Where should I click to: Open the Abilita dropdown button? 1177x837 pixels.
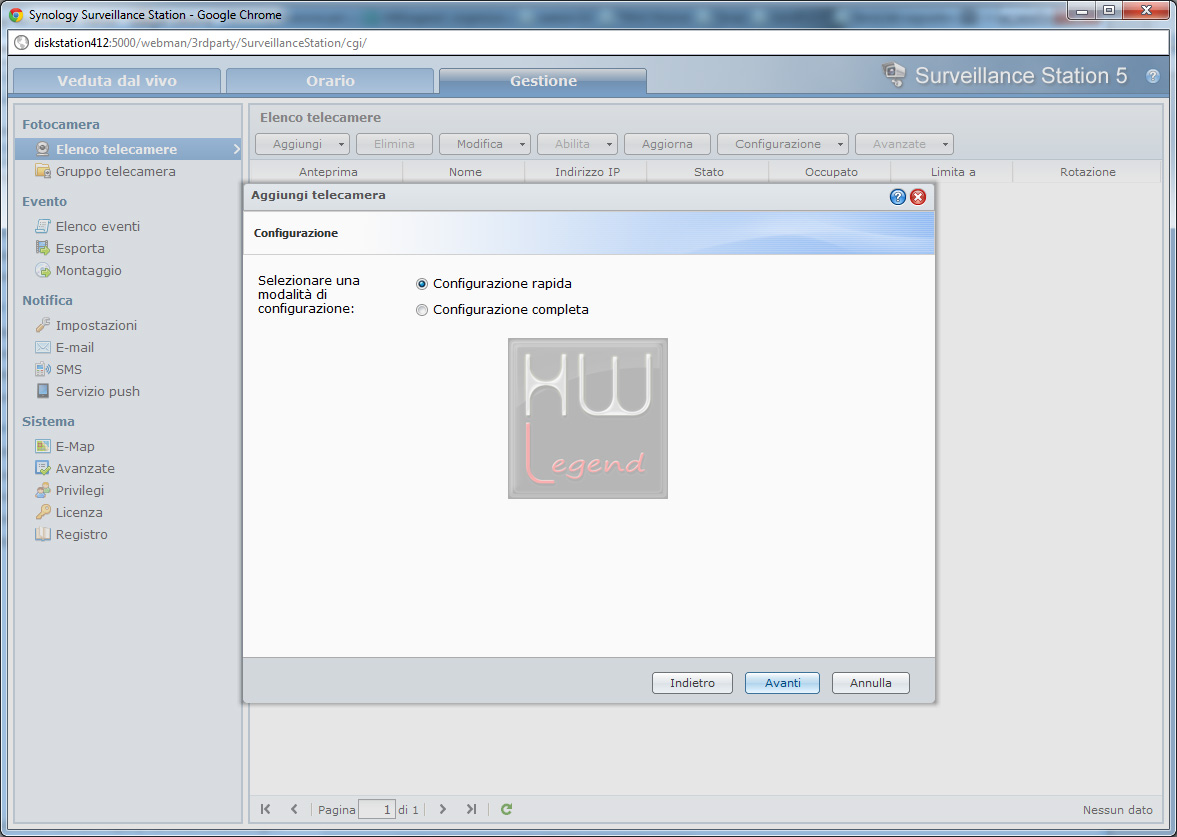(x=577, y=144)
